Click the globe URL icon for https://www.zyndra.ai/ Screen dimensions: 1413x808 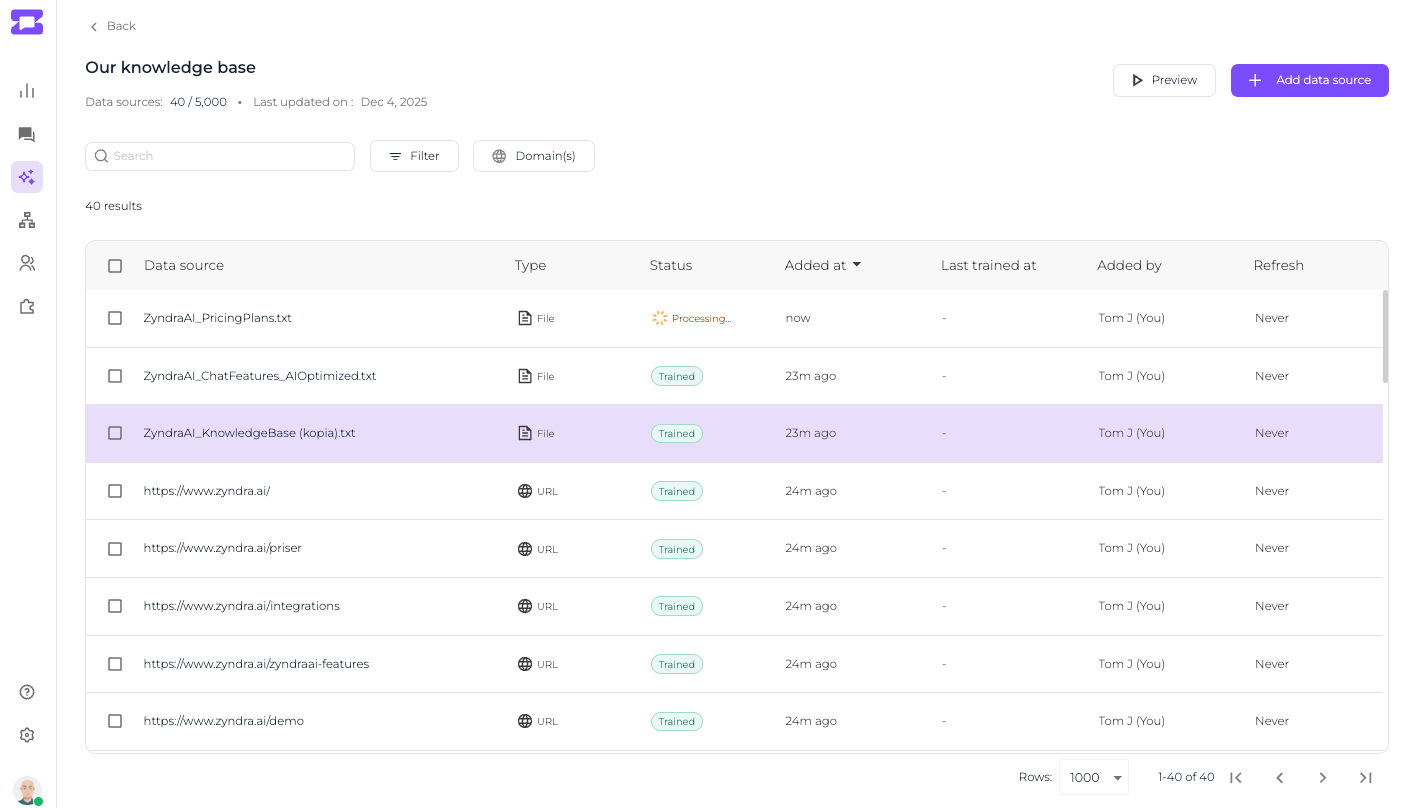525,491
